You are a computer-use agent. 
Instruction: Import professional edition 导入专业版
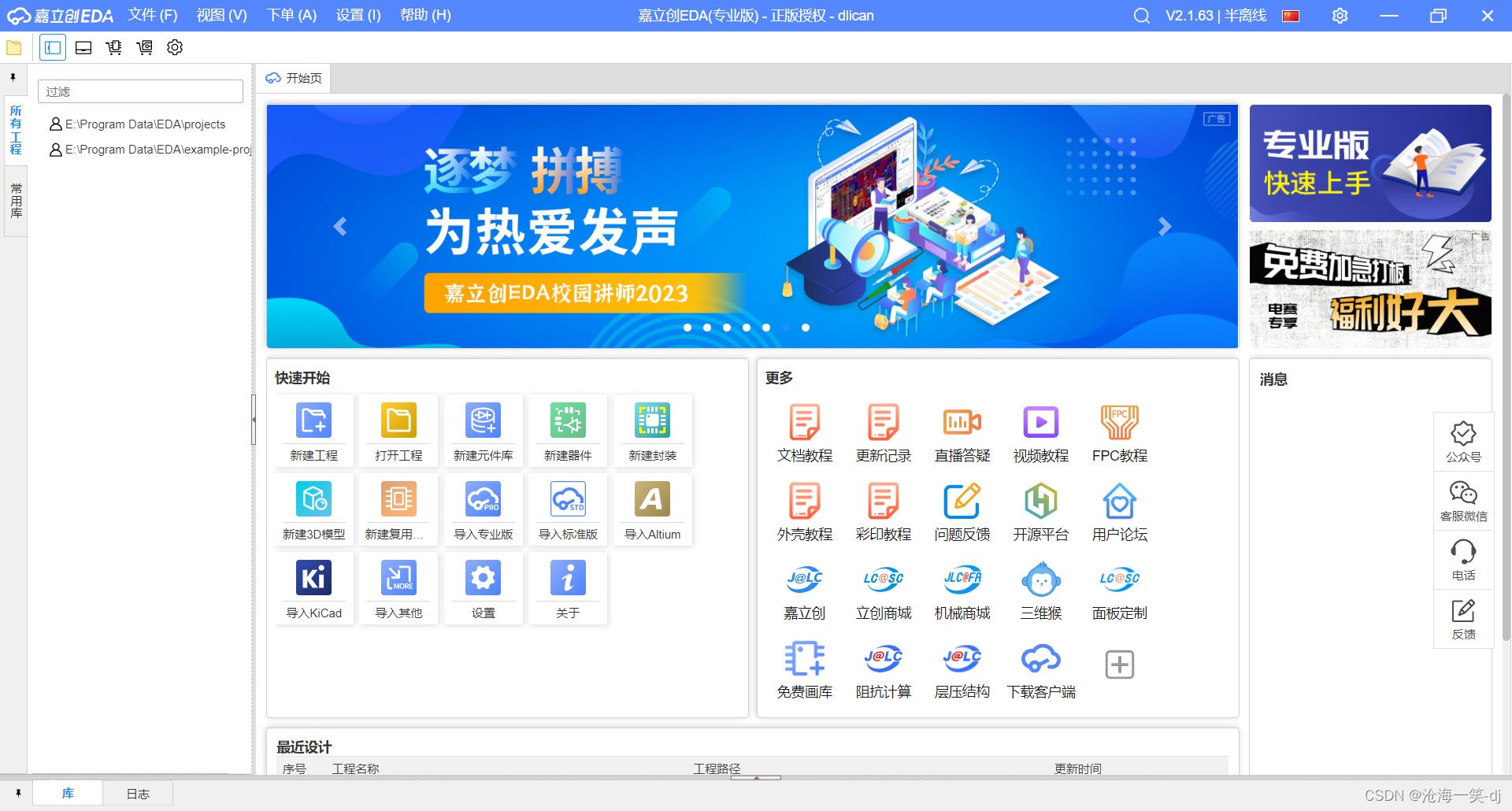(483, 499)
